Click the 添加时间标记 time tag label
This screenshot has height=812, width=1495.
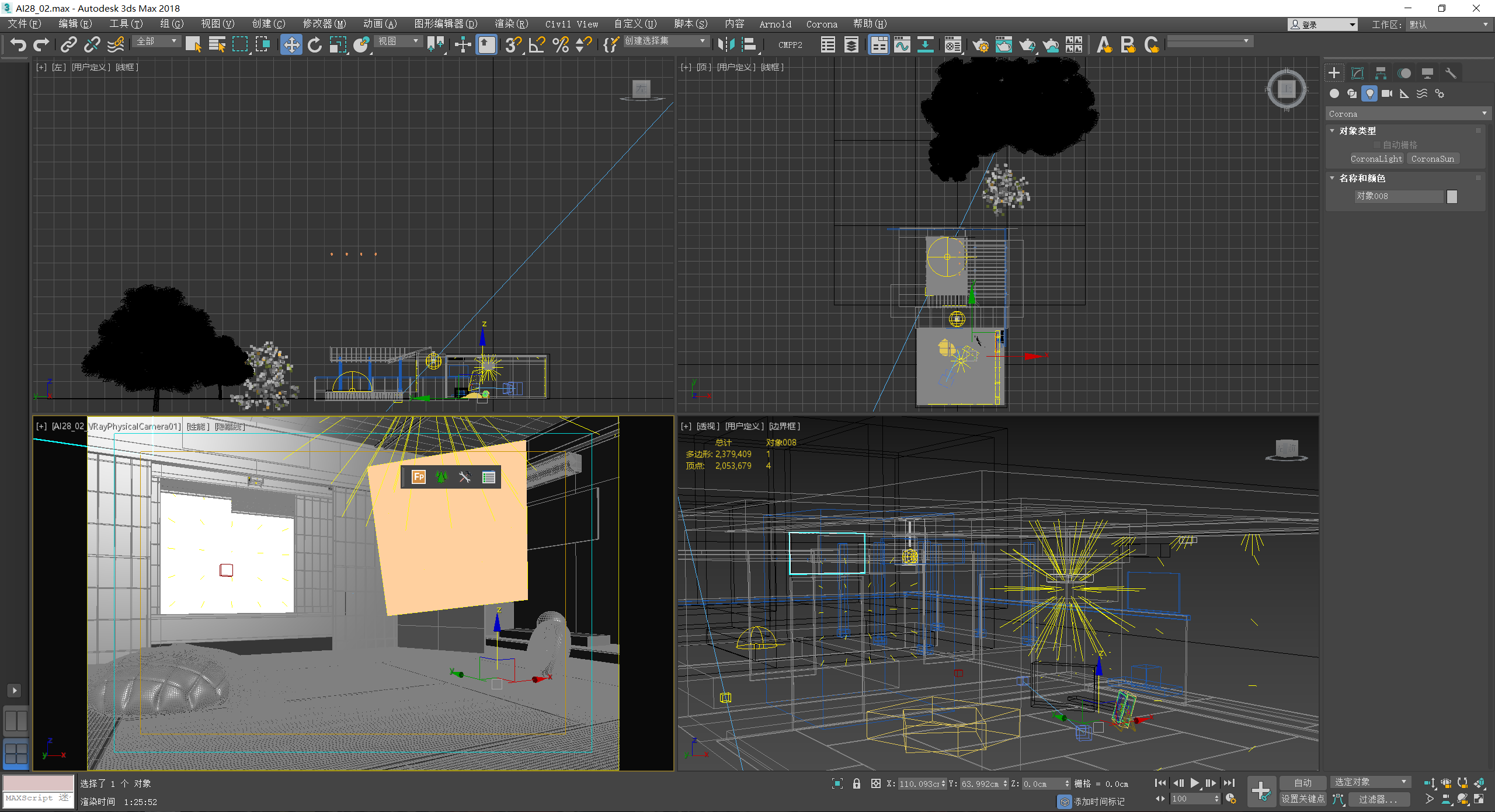(x=1098, y=801)
